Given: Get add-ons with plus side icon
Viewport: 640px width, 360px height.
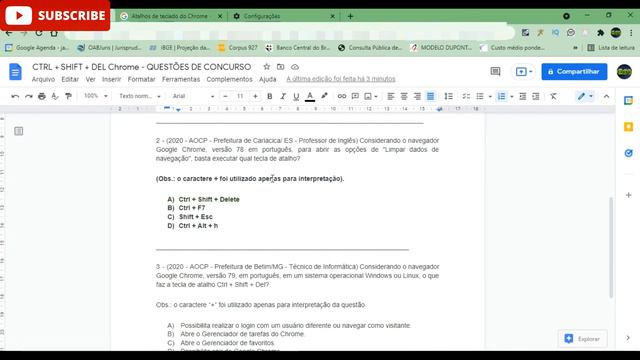Looking at the screenshot, I should click(x=629, y=195).
